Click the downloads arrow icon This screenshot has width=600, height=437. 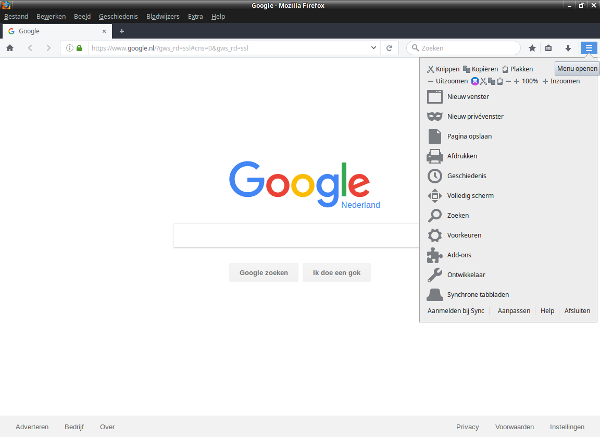coord(568,48)
